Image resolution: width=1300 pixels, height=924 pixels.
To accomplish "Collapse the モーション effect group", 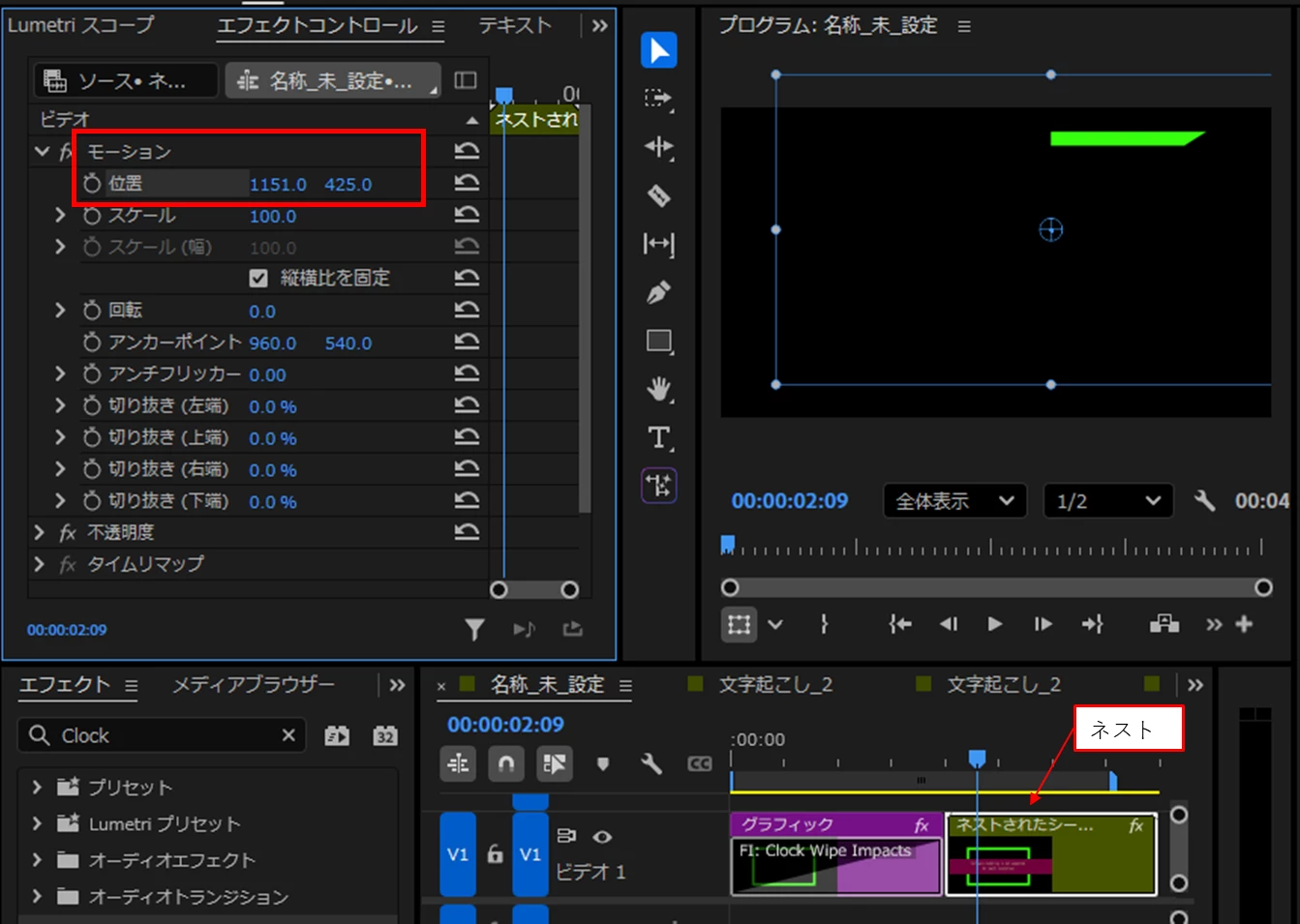I will (42, 151).
